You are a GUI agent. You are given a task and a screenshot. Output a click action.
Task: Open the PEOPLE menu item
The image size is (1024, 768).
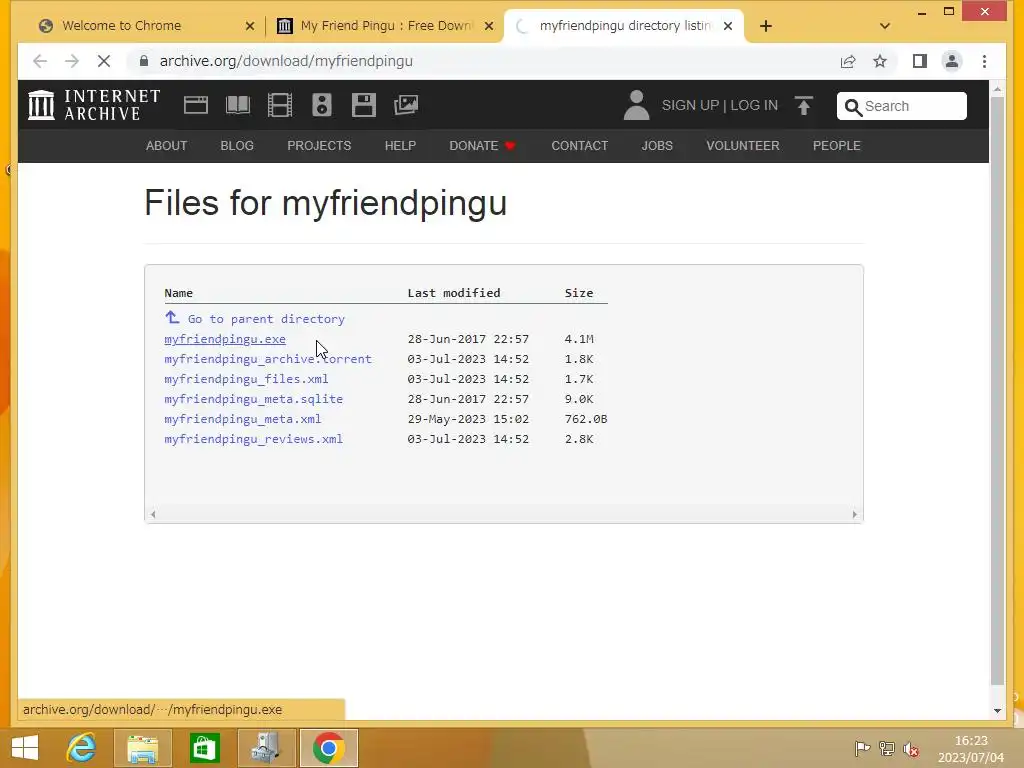[x=837, y=146]
